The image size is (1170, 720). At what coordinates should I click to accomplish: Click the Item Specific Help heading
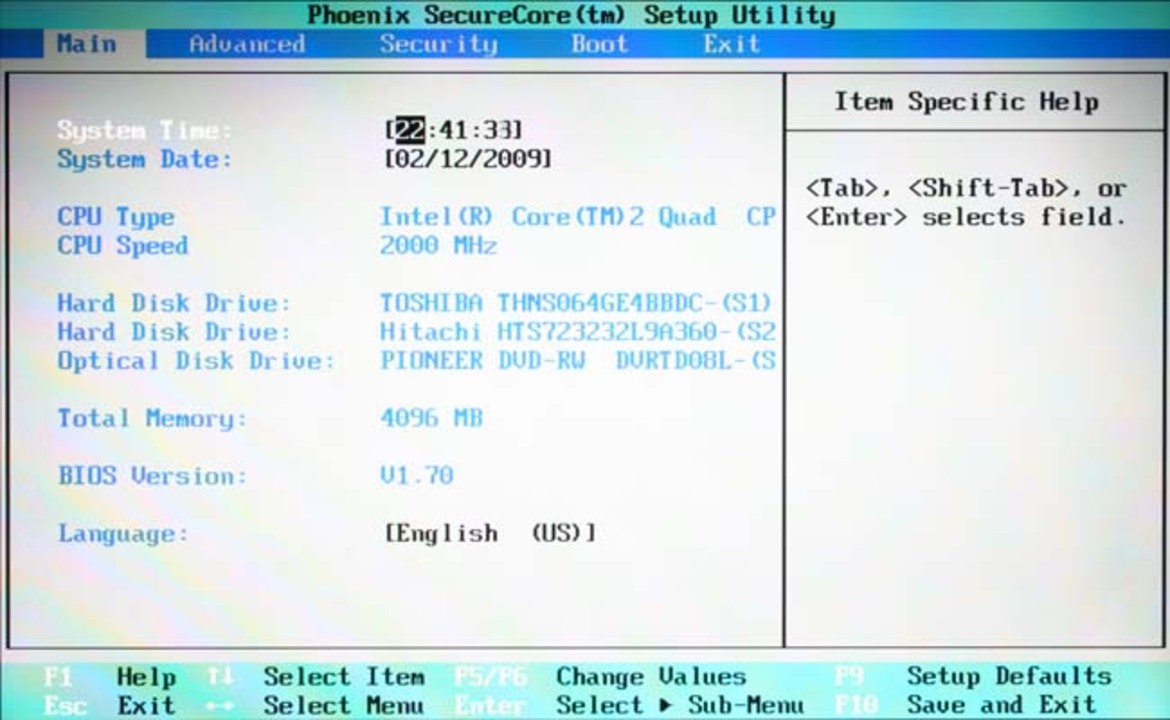pyautogui.click(x=966, y=101)
